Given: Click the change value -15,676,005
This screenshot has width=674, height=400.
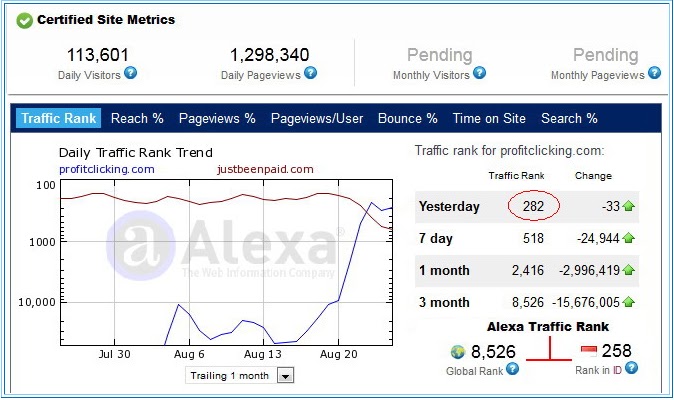Looking at the screenshot, I should coord(586,302).
